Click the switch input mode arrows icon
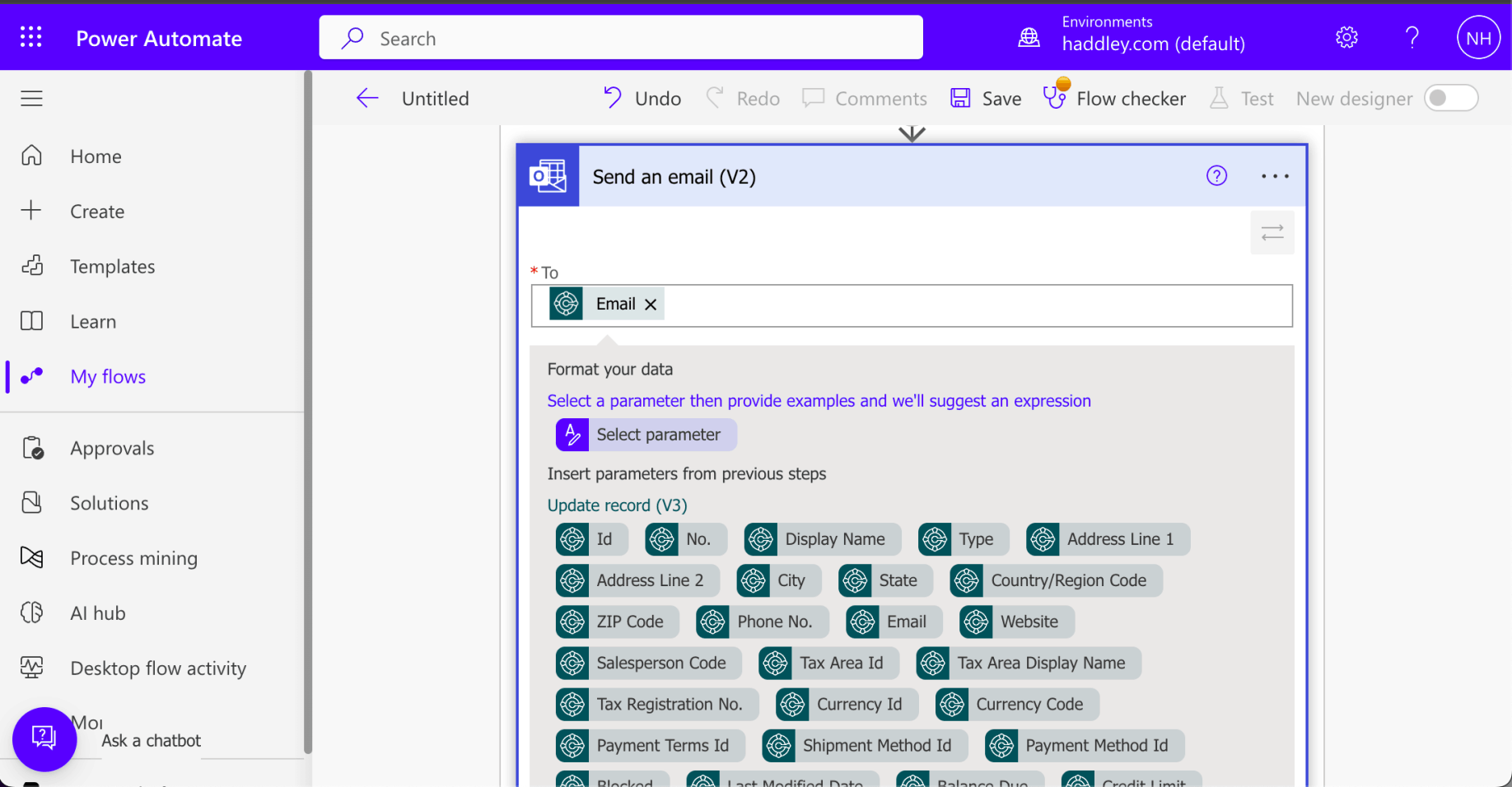1512x787 pixels. click(x=1272, y=233)
